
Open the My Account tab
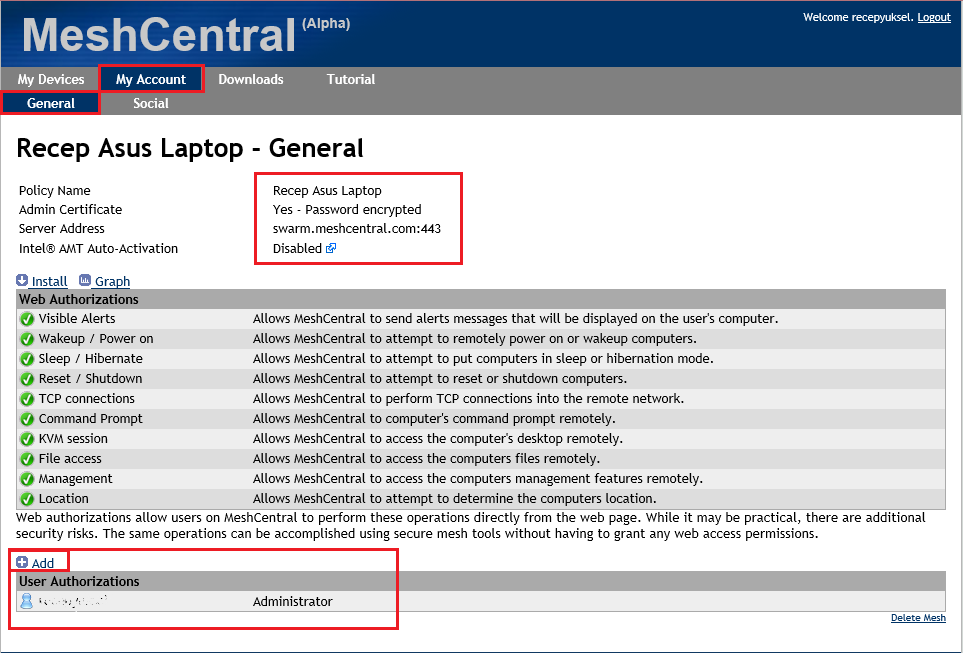click(x=151, y=79)
